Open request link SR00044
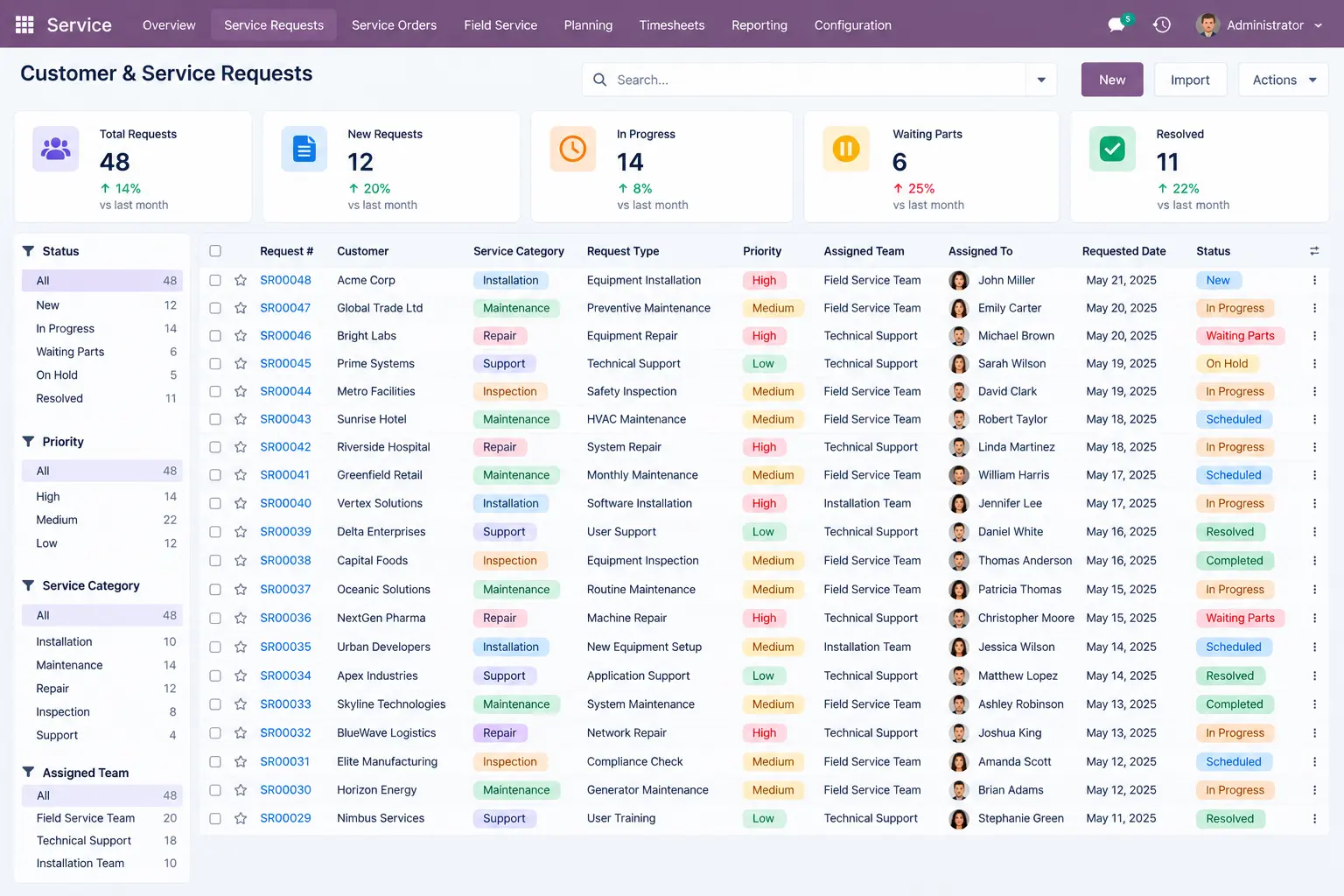The width and height of the screenshot is (1344, 896). coord(285,391)
